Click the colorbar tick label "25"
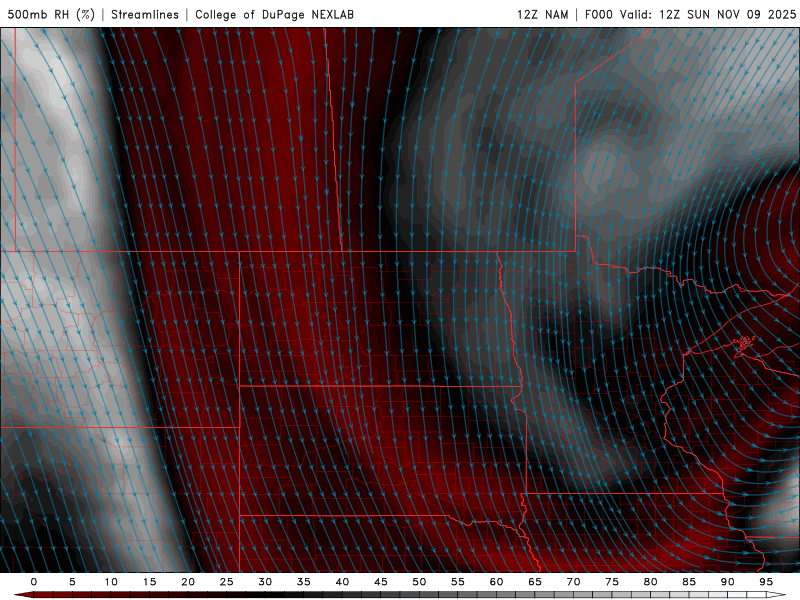800x600 pixels. [227, 582]
